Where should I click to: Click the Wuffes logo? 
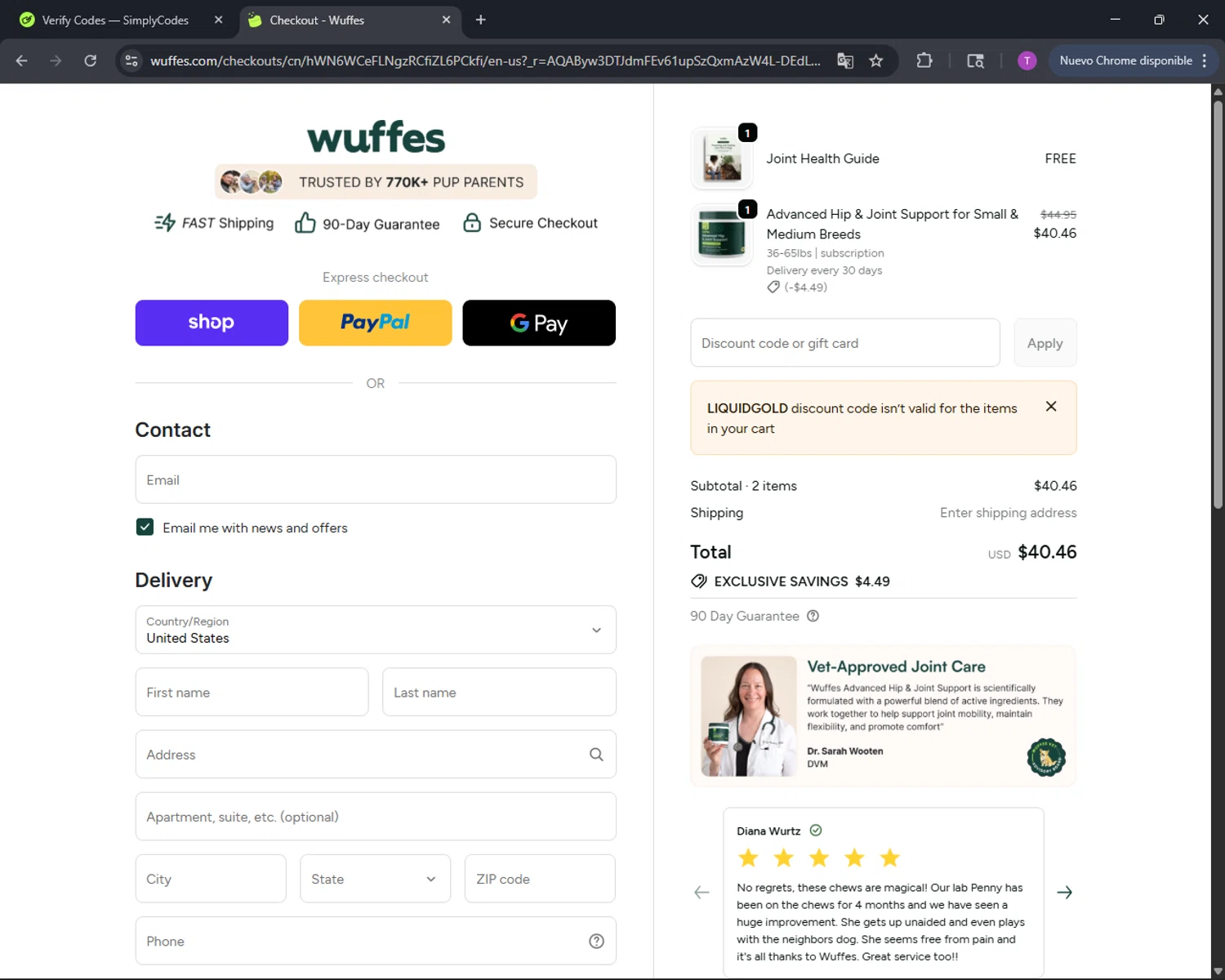click(376, 137)
